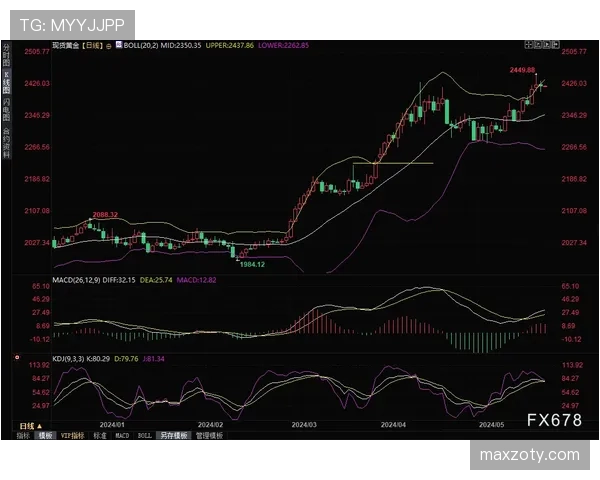Click the yellow horizontal line drawn on chart

pyautogui.click(x=393, y=163)
